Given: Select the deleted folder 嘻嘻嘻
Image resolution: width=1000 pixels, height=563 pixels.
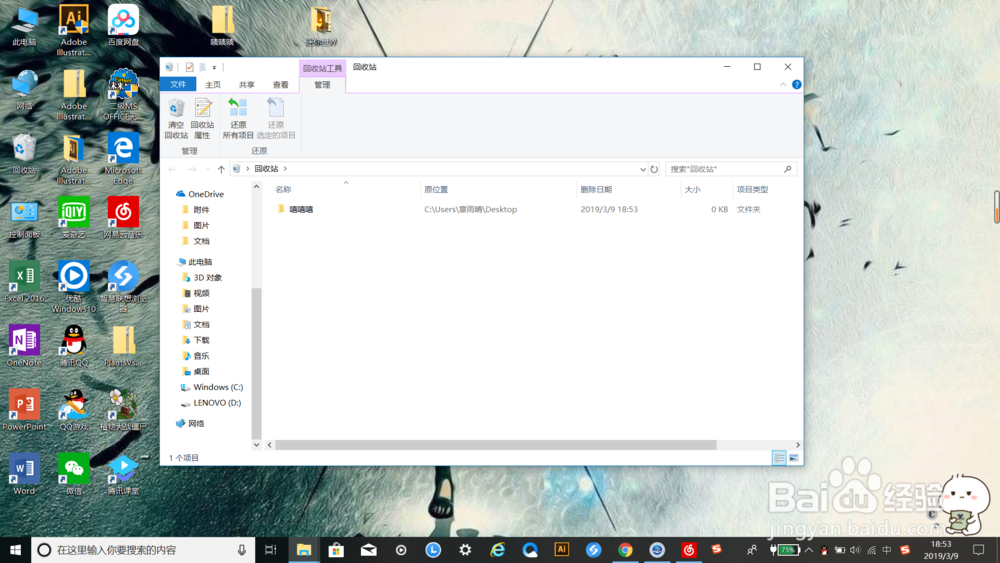Looking at the screenshot, I should point(301,209).
